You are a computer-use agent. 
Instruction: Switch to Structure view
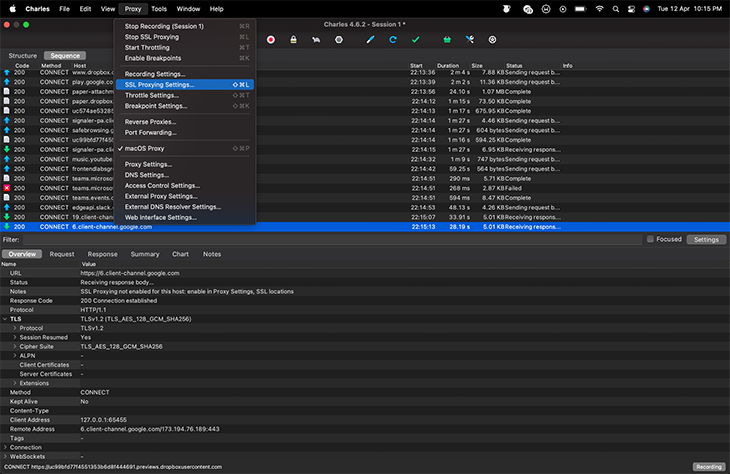22,56
